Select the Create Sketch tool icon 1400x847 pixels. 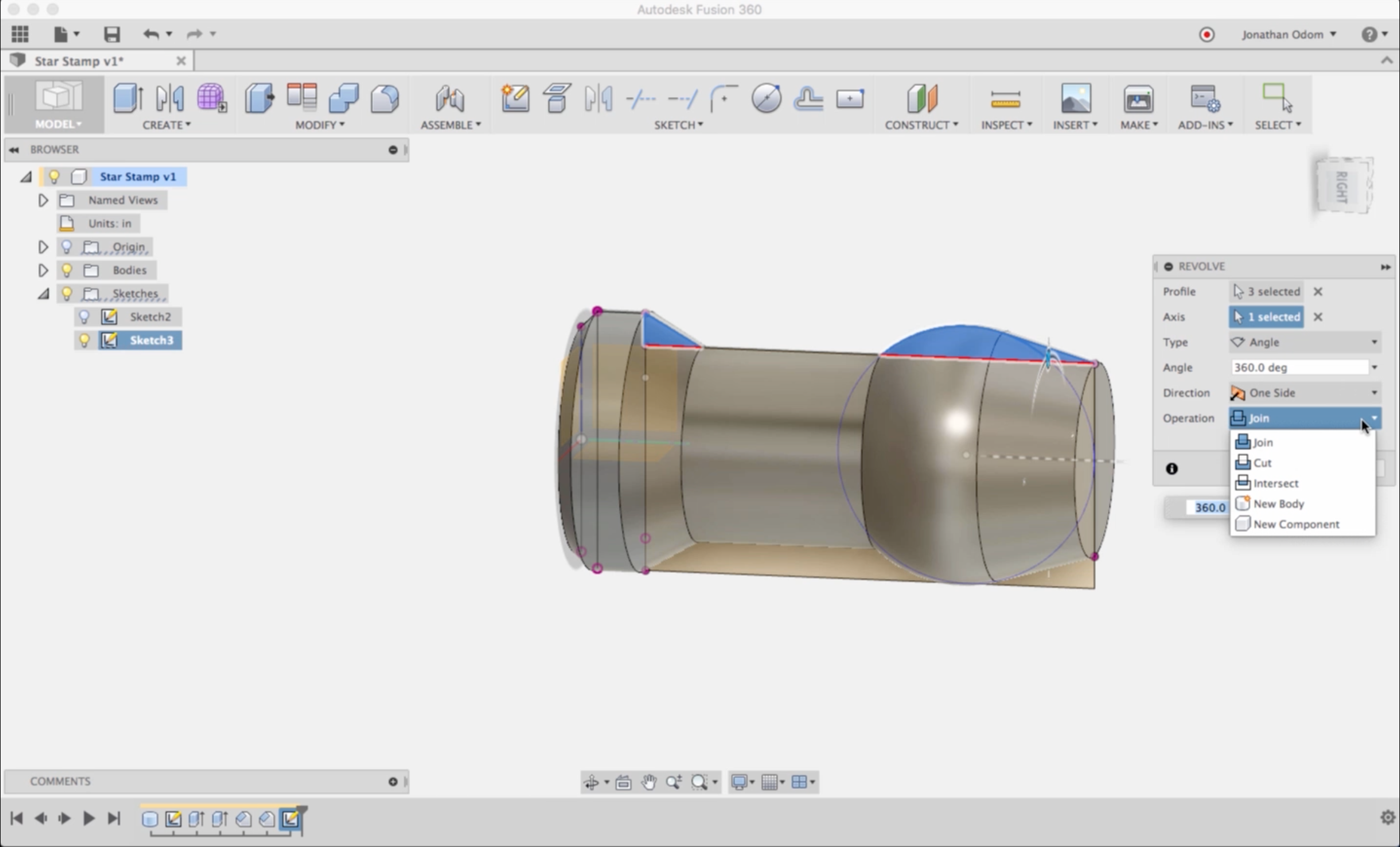pyautogui.click(x=515, y=98)
